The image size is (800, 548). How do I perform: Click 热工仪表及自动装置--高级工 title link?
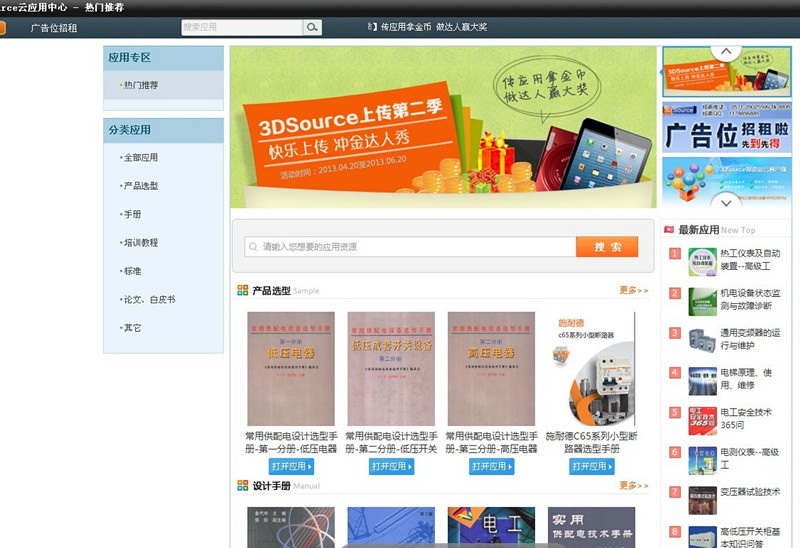pyautogui.click(x=750, y=260)
